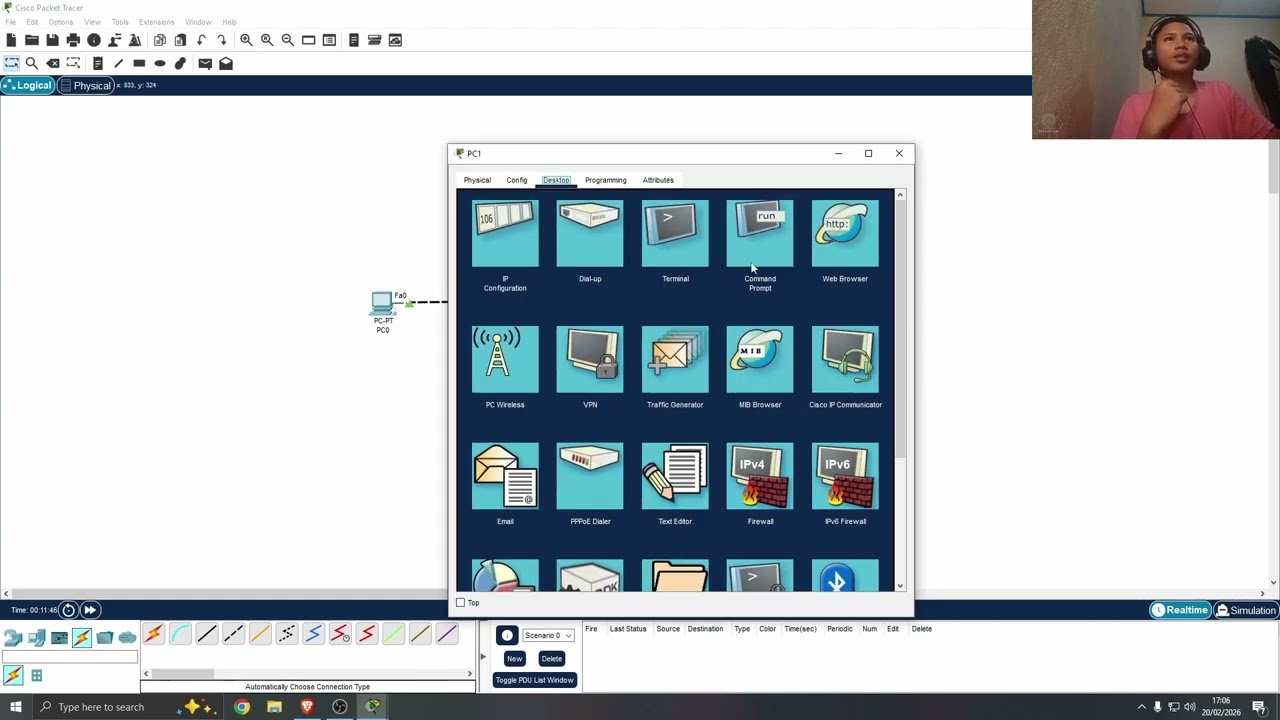Open the Dial-up application icon
This screenshot has height=720, width=1280.
(590, 234)
